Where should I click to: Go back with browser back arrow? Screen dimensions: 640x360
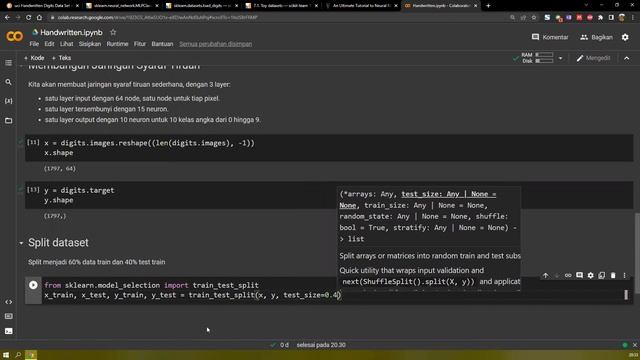pos(7,18)
